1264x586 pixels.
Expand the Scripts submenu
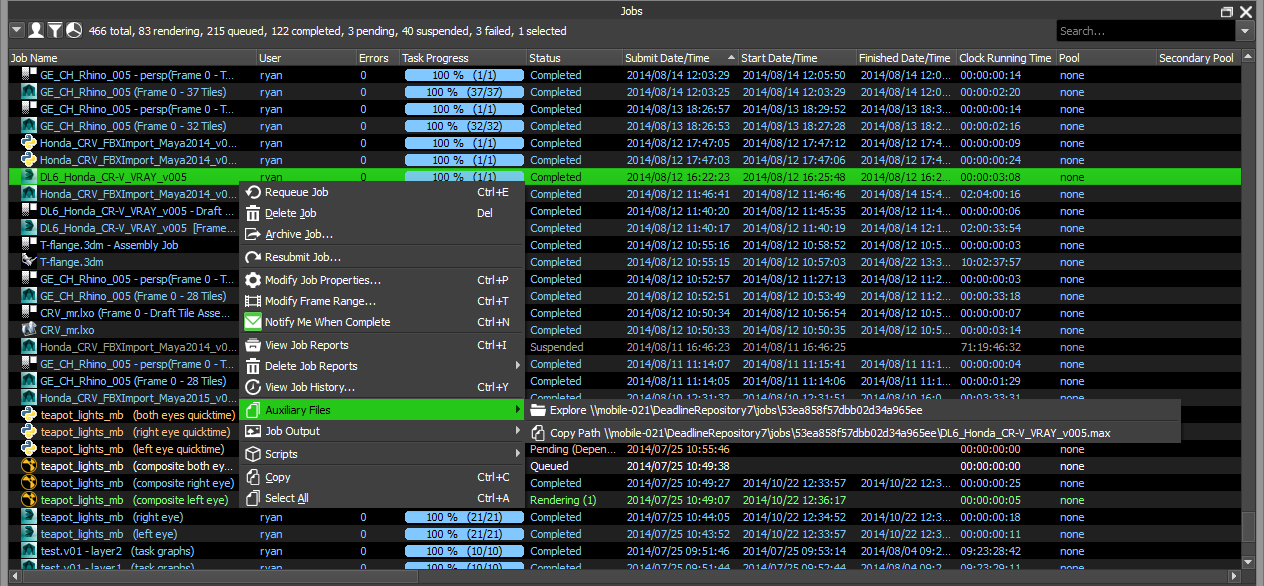point(382,454)
